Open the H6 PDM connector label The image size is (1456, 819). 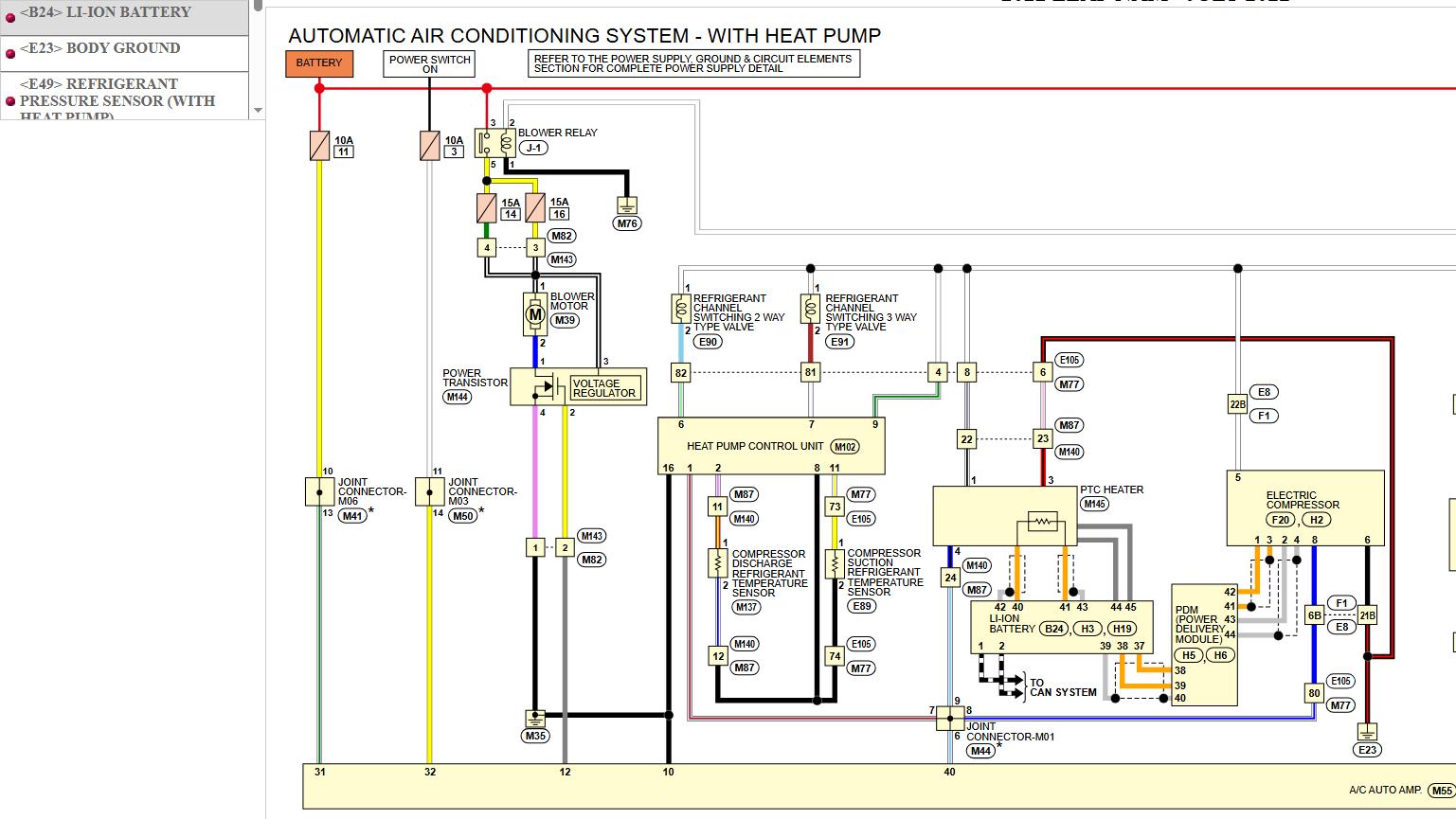point(1221,655)
